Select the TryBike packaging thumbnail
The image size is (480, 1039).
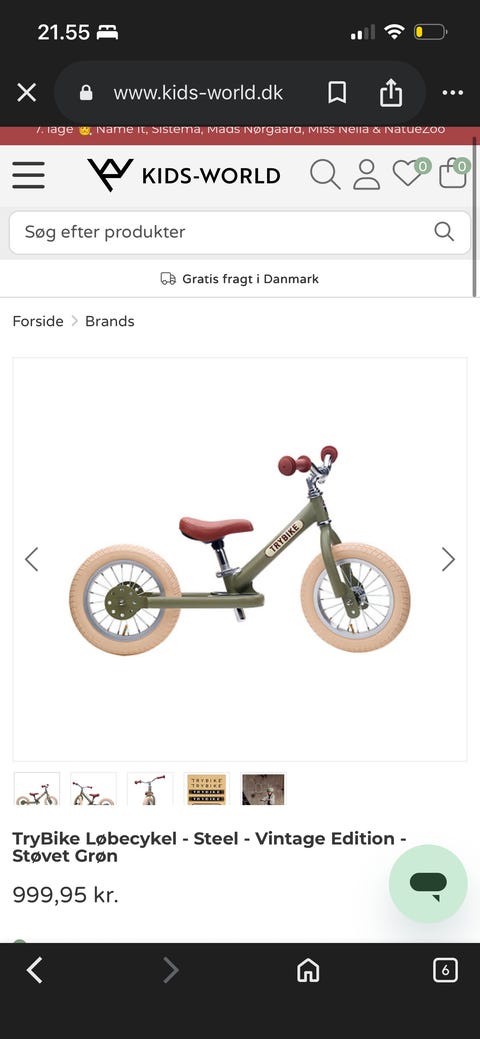point(206,789)
